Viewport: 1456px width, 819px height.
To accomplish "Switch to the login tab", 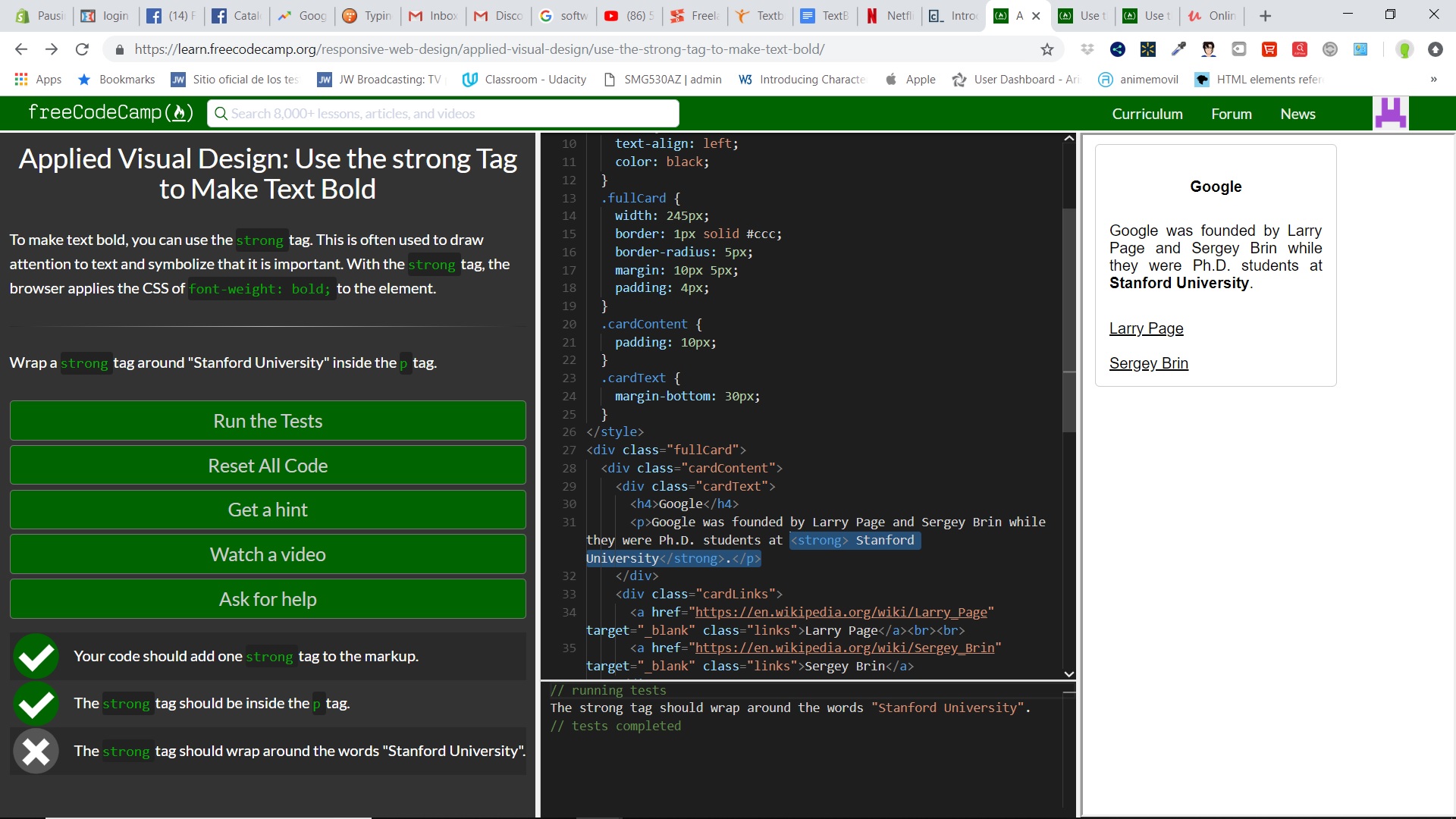I will pyautogui.click(x=106, y=16).
